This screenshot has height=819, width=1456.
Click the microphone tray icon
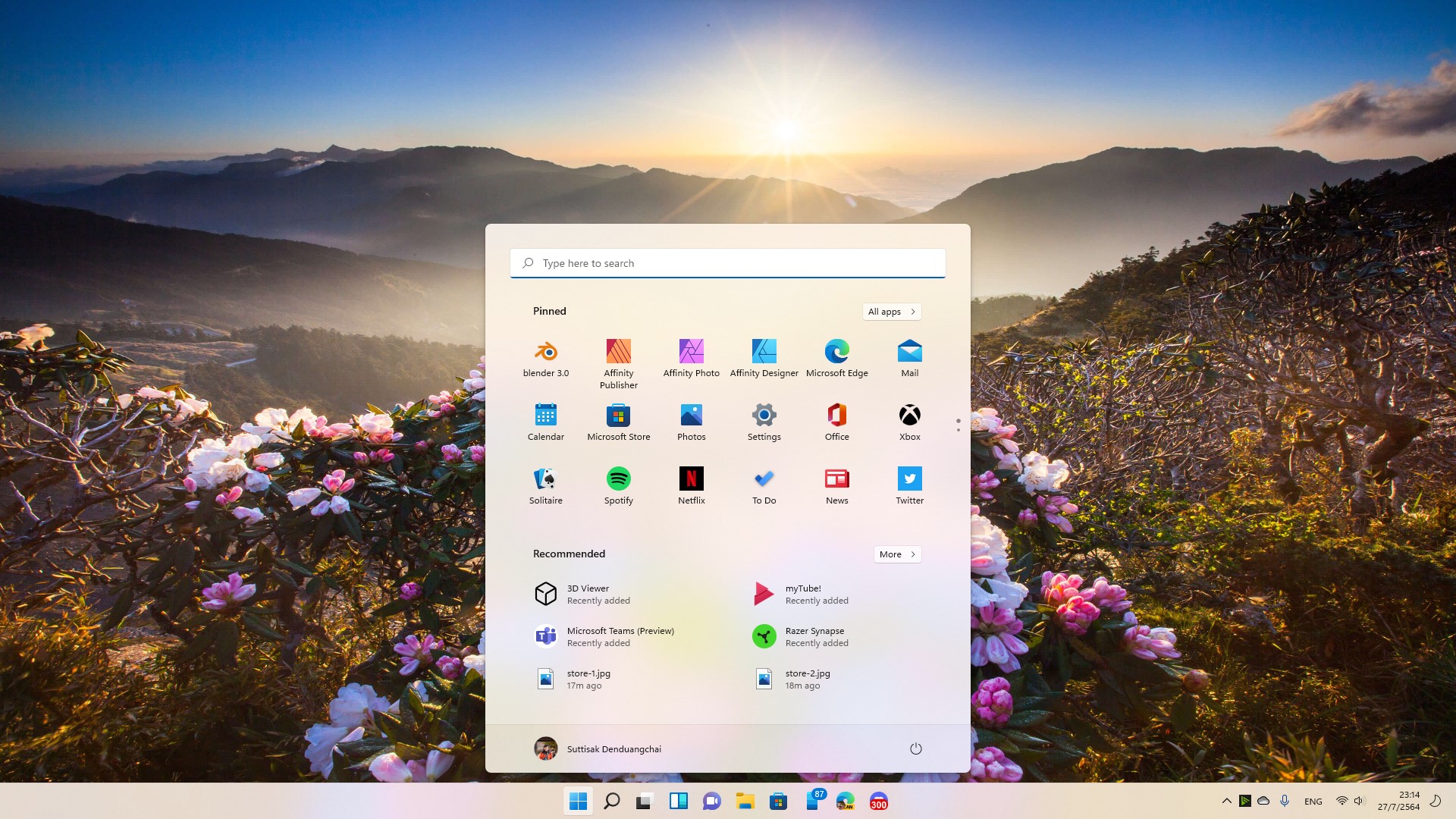point(1285,801)
